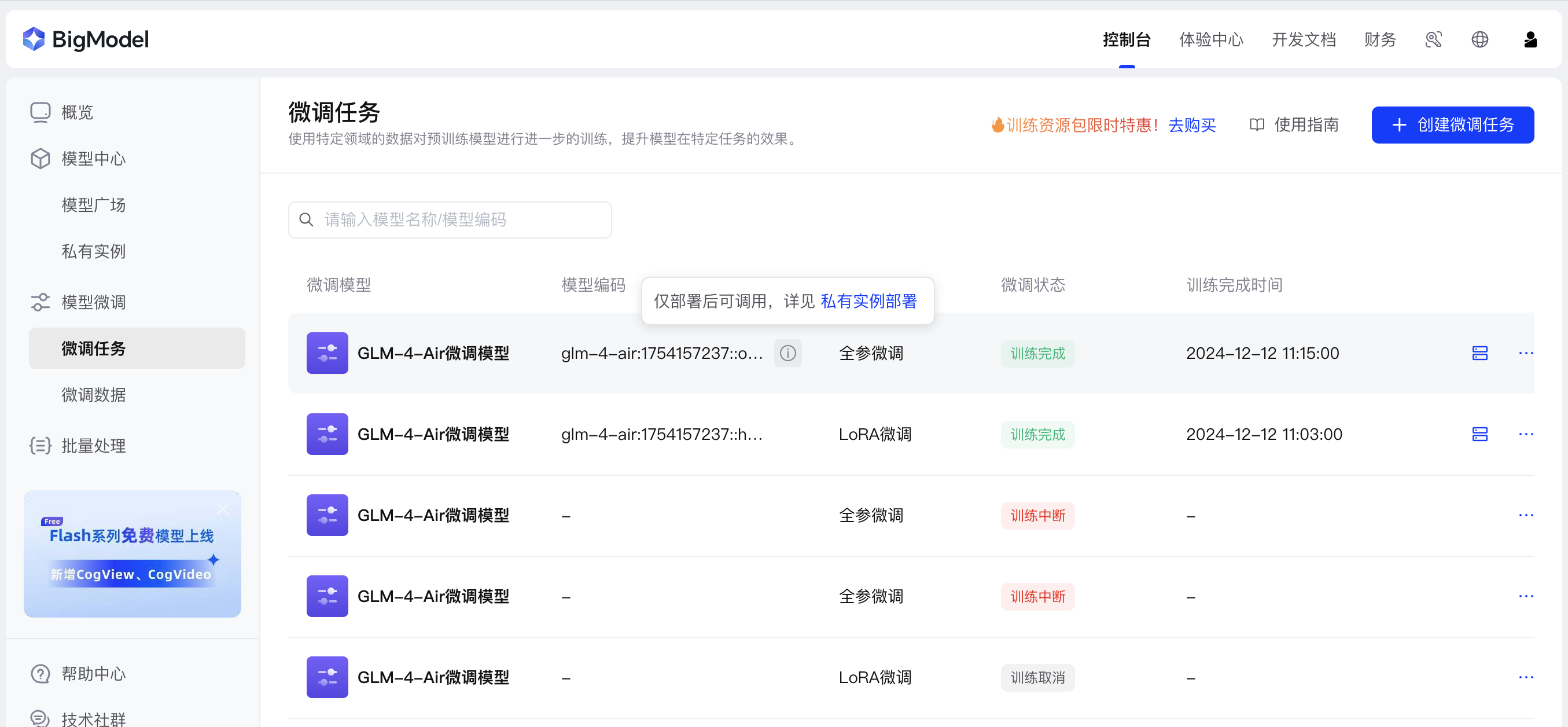Open more options for first 训练中断 row

1525,515
